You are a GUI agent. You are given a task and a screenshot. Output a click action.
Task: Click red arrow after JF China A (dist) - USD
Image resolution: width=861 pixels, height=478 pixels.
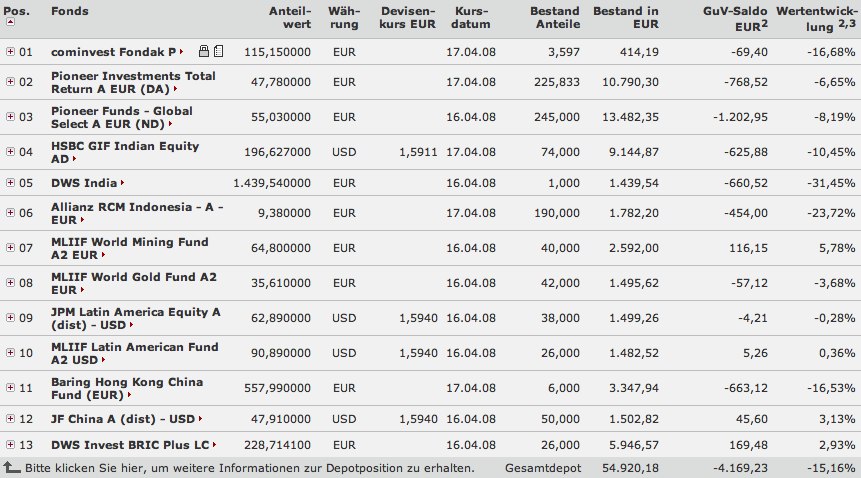point(199,419)
